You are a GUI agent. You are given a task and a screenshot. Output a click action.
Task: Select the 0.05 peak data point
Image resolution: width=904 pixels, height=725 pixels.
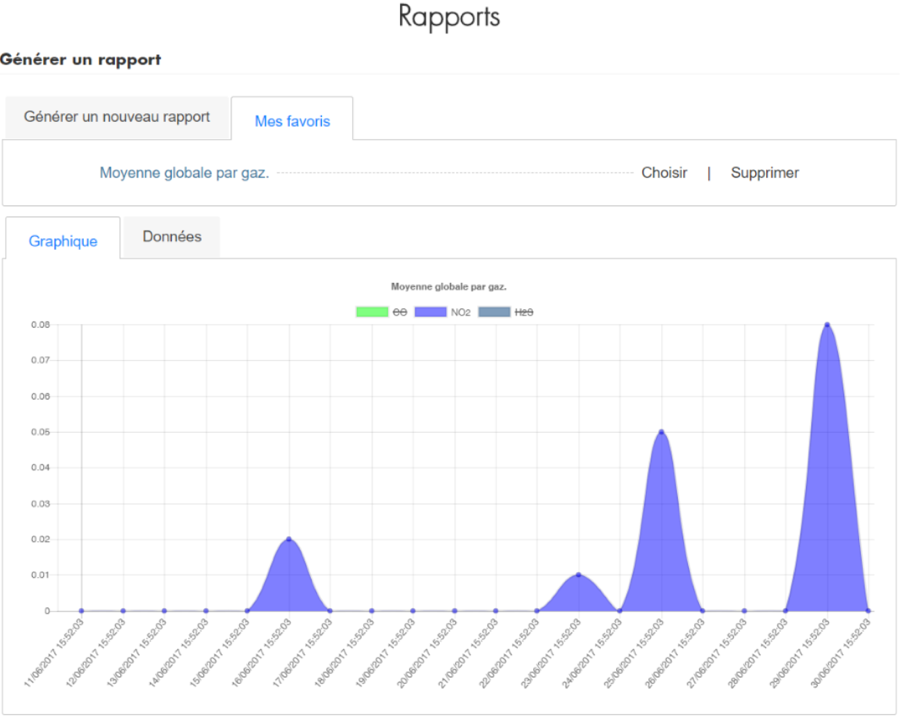point(661,432)
